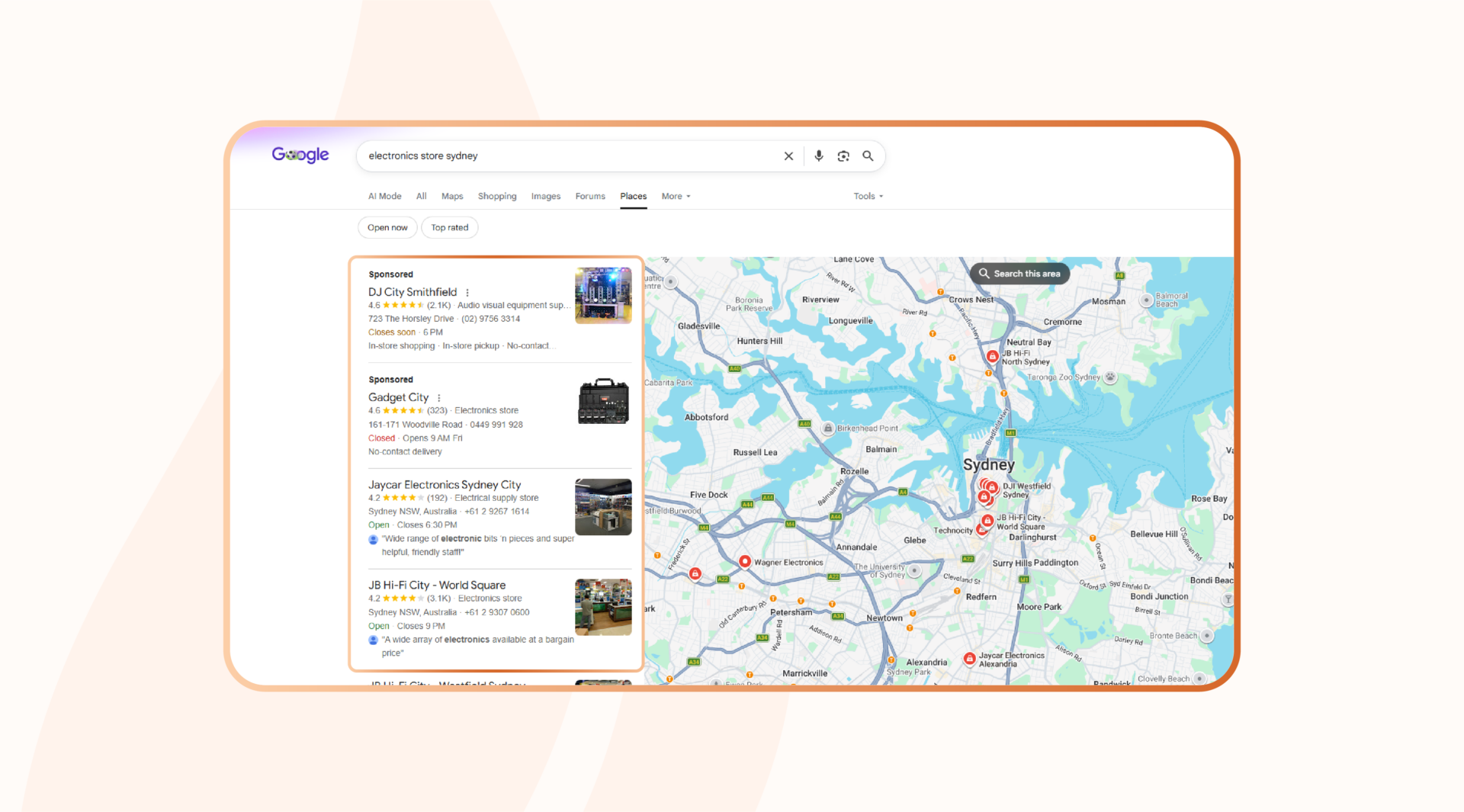Click the JB Hi-Fi review snippet user avatar icon

tap(373, 640)
